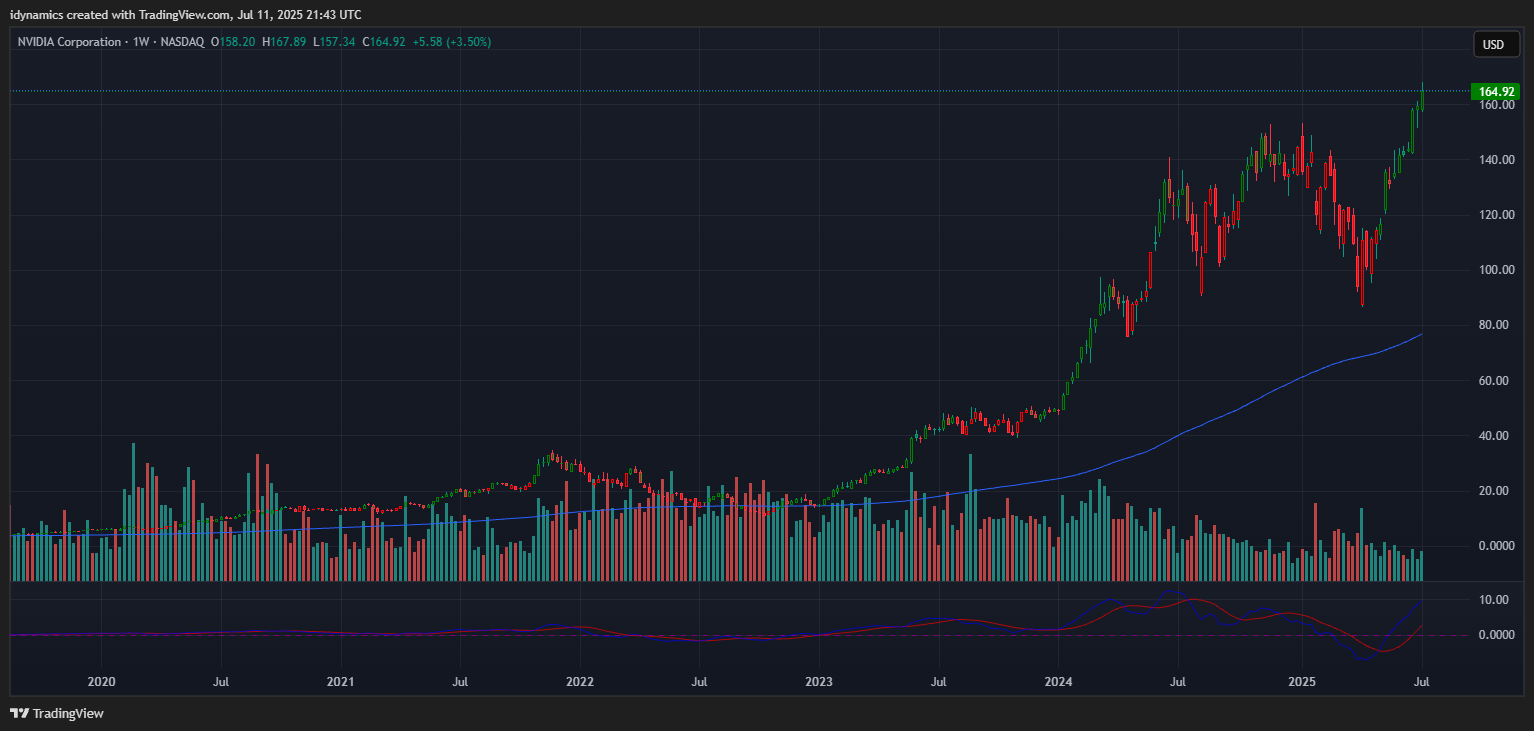This screenshot has width=1534, height=731.
Task: Click the 160.00 price scale label
Action: pos(1497,105)
